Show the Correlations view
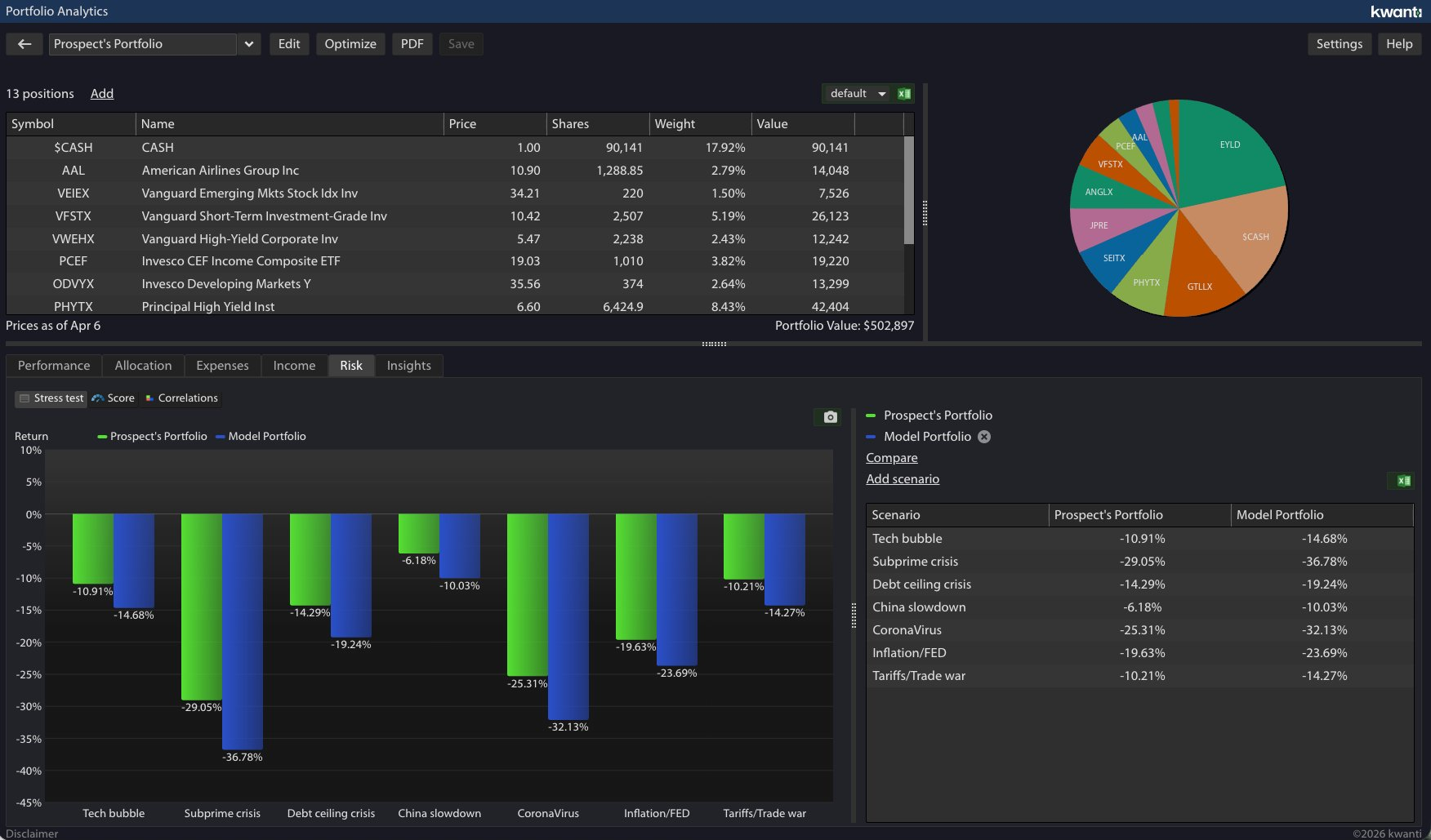Screen dimensions: 1431x840 coord(181,398)
